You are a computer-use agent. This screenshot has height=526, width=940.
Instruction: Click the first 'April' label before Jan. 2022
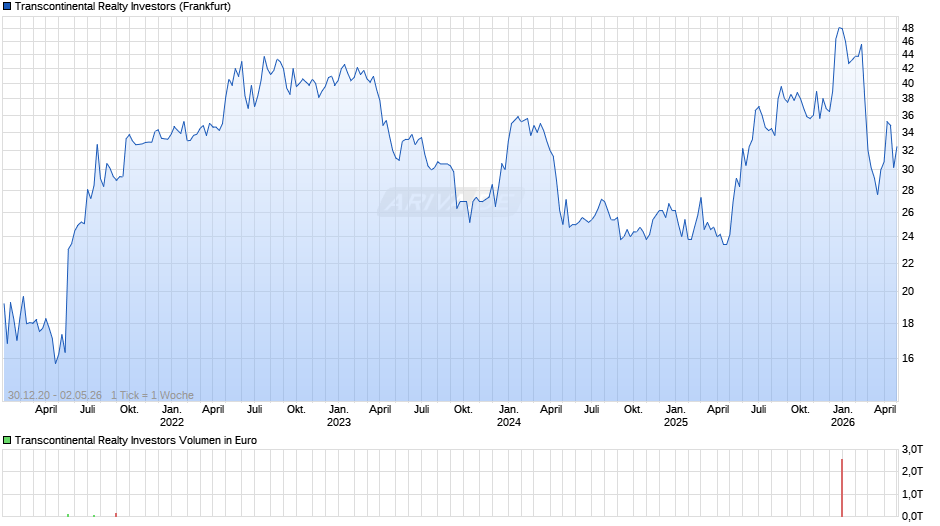[x=46, y=410]
